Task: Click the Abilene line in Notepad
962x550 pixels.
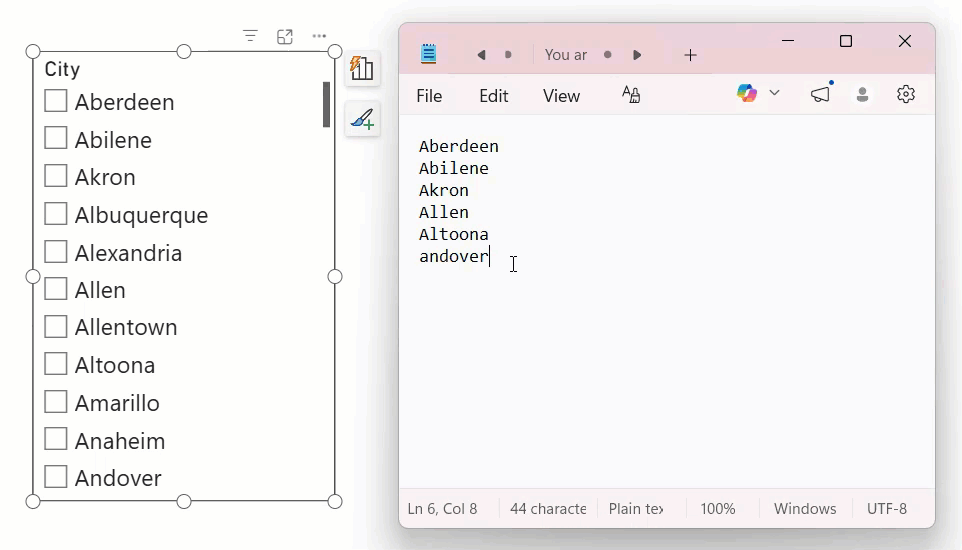Action: tap(454, 168)
